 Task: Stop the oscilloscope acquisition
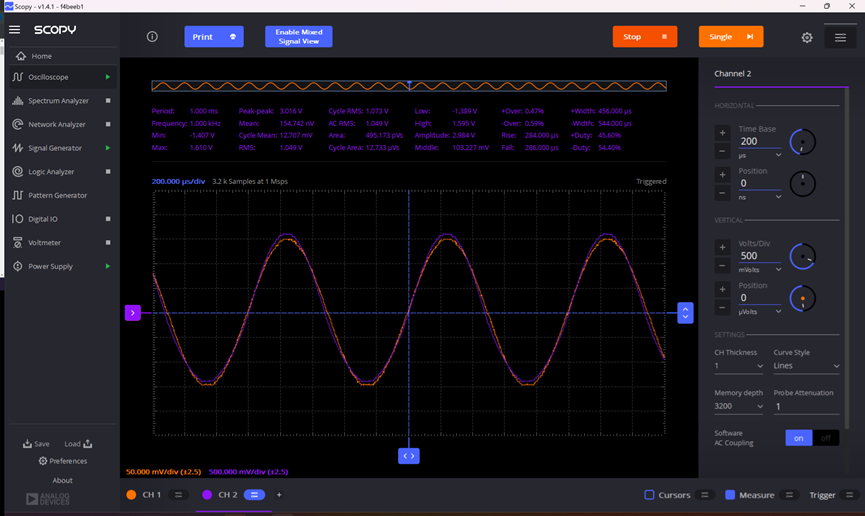pos(645,36)
